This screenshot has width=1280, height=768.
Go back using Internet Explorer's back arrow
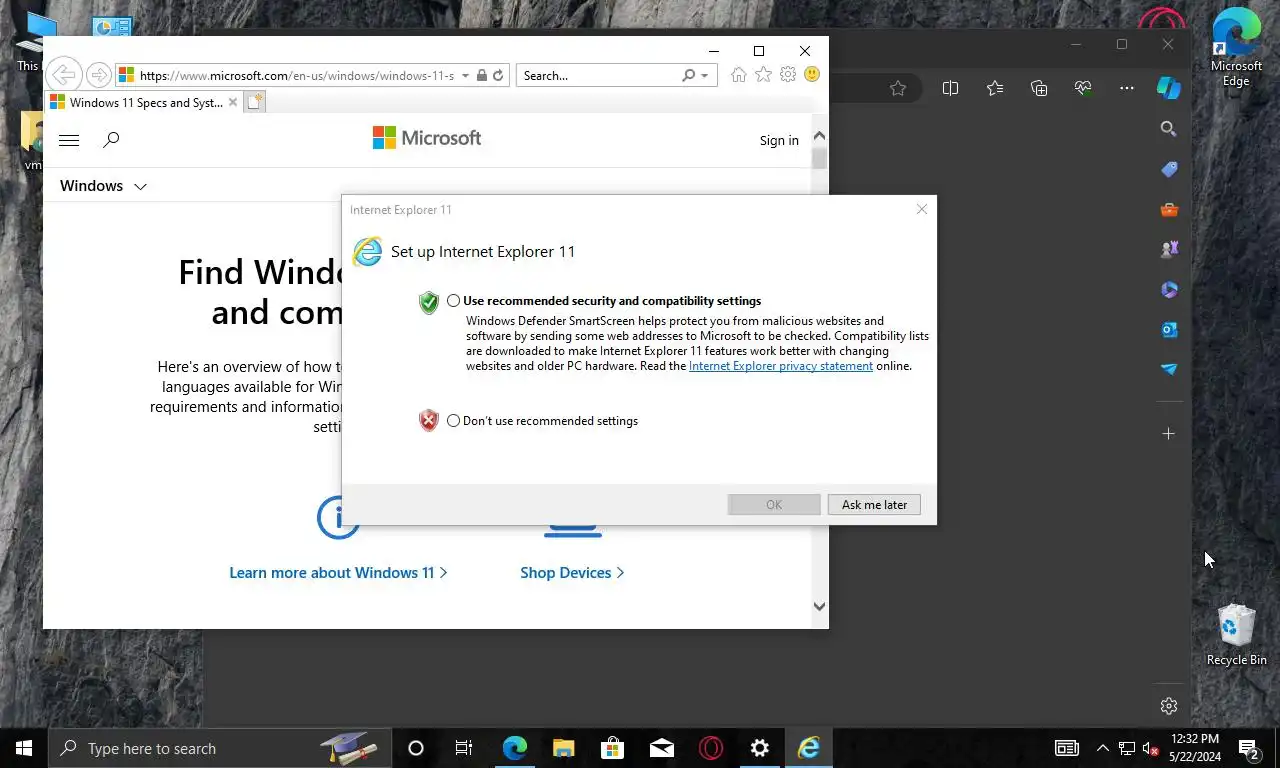click(x=63, y=75)
